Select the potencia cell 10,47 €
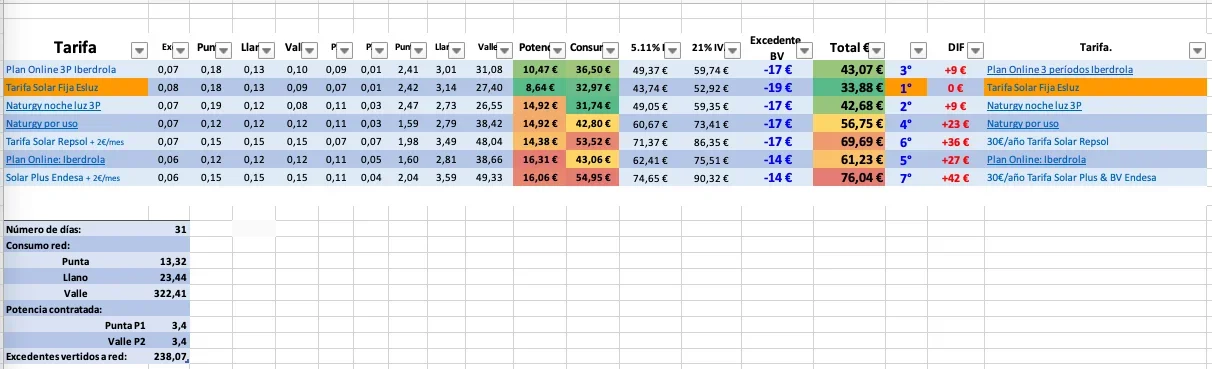Viewport: 1212px width, 369px height. tap(540, 70)
